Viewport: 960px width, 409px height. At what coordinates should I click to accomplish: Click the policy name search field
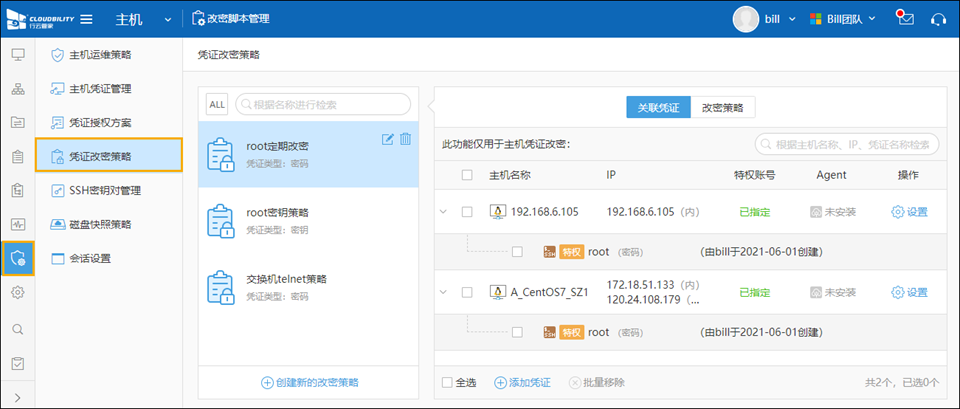pos(322,104)
